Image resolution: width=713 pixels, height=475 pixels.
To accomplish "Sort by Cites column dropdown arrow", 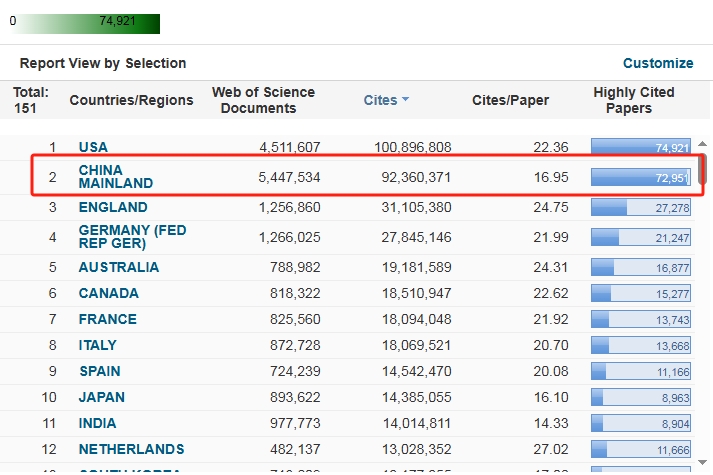I will 406,101.
